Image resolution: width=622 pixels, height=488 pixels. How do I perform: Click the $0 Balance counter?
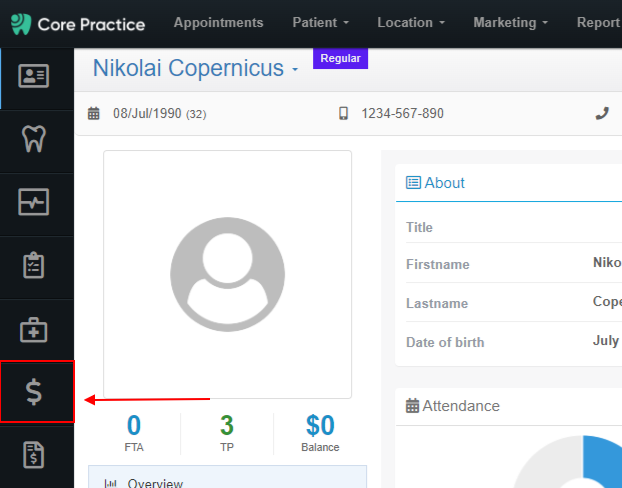pos(320,433)
